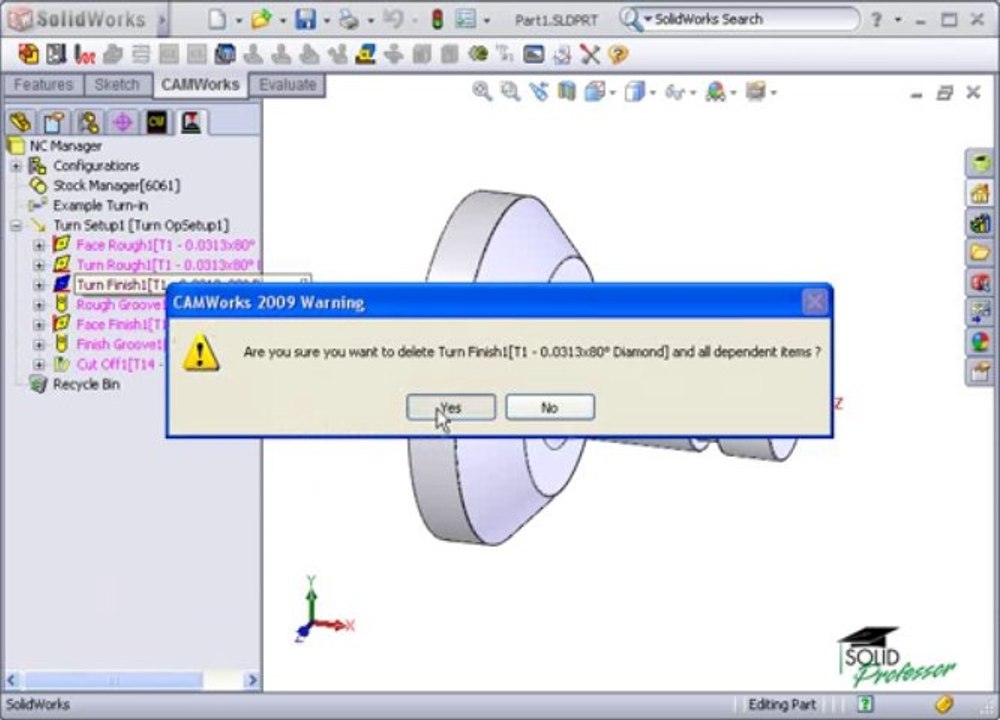Open the Options dropdown arrow
The height and width of the screenshot is (720, 1000).
(x=487, y=21)
